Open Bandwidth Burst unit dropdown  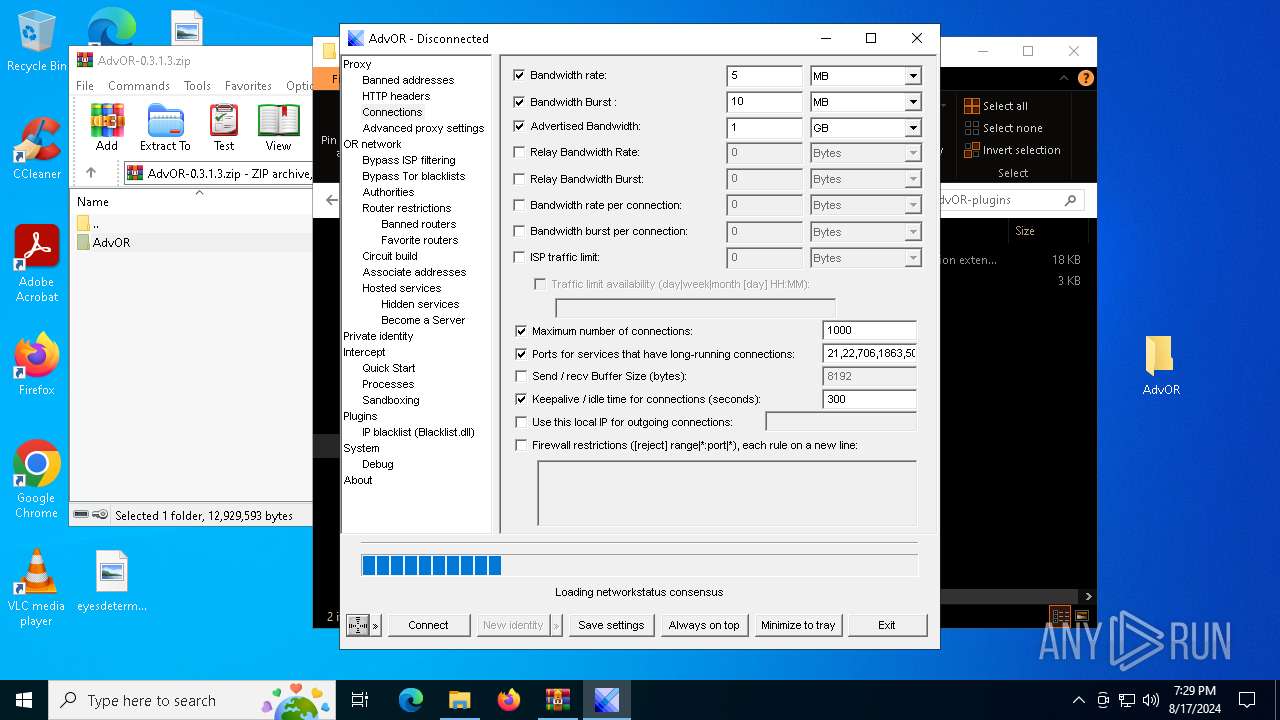click(912, 102)
